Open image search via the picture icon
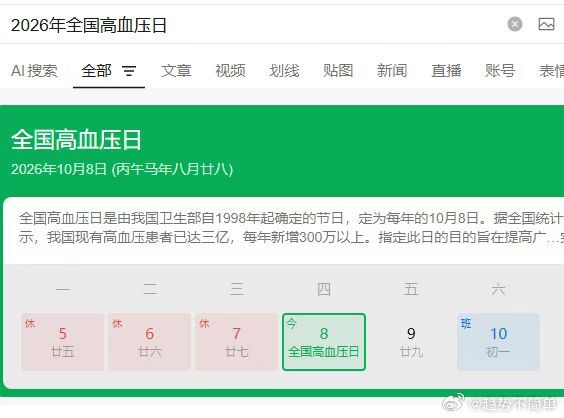 546,24
